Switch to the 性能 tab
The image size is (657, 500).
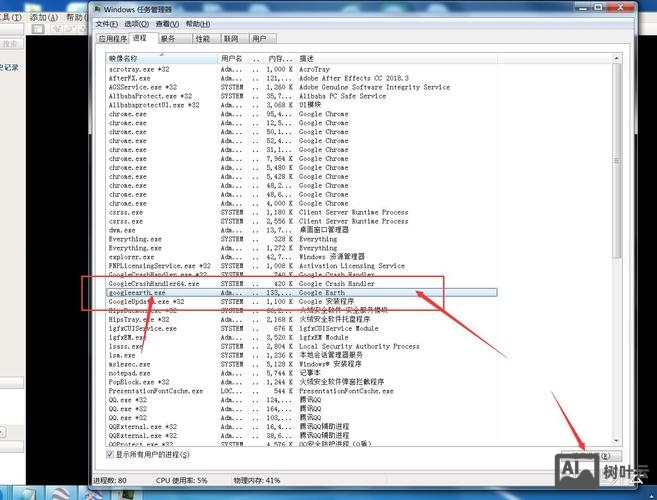click(203, 38)
